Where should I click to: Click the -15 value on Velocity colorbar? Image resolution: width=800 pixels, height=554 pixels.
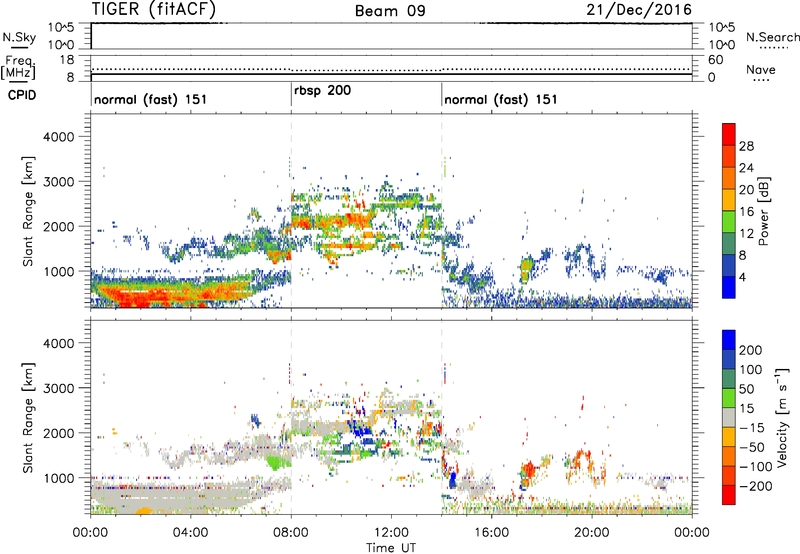point(751,428)
